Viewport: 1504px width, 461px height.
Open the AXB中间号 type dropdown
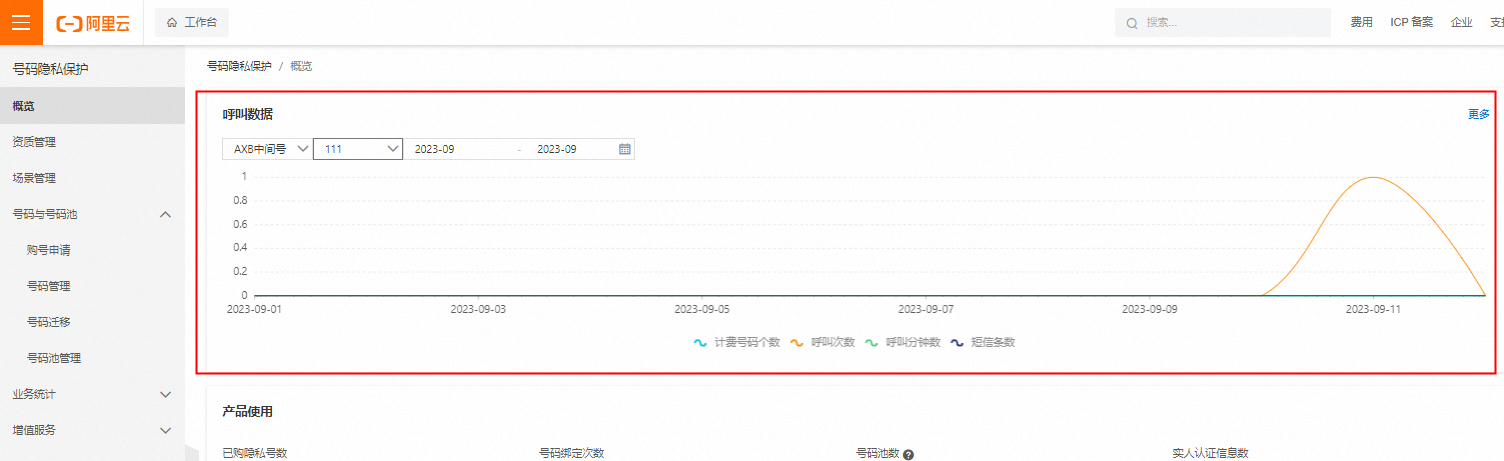(x=267, y=149)
